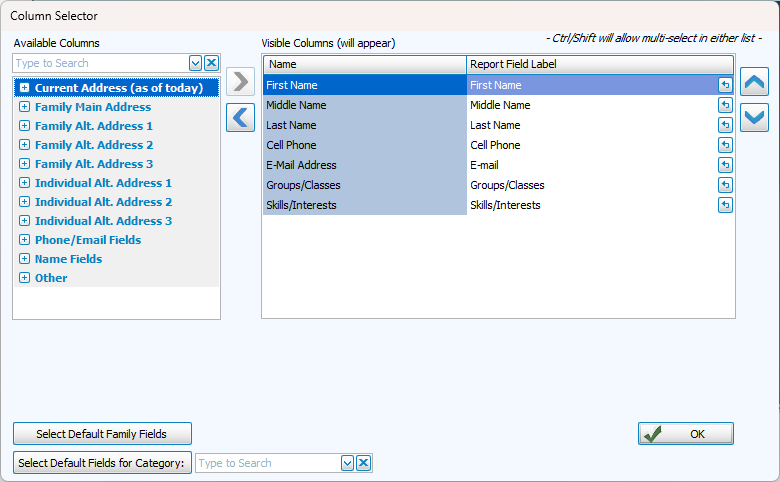The height and width of the screenshot is (482, 780).
Task: Click Select Default Family Fields button
Action: pyautogui.click(x=102, y=434)
